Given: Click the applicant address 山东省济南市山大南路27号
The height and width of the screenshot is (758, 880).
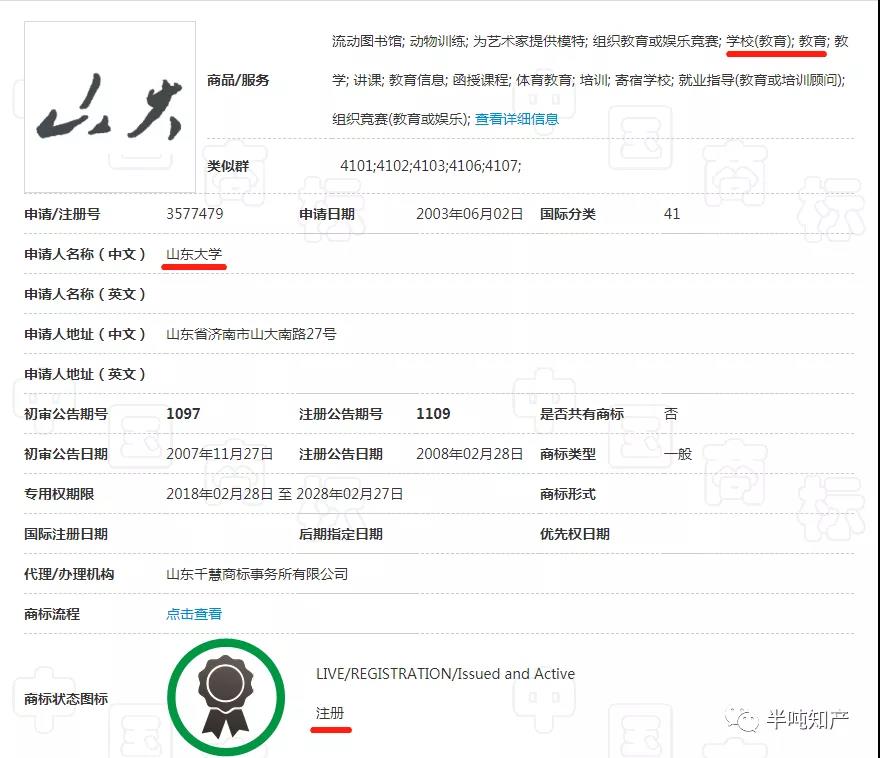Looking at the screenshot, I should [251, 334].
